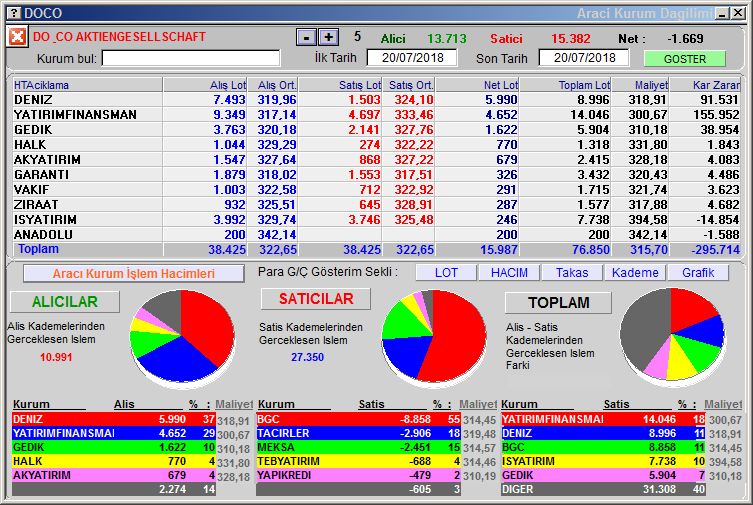
Task: Select the AKYATIRIM row in top table
Action: [x=376, y=159]
